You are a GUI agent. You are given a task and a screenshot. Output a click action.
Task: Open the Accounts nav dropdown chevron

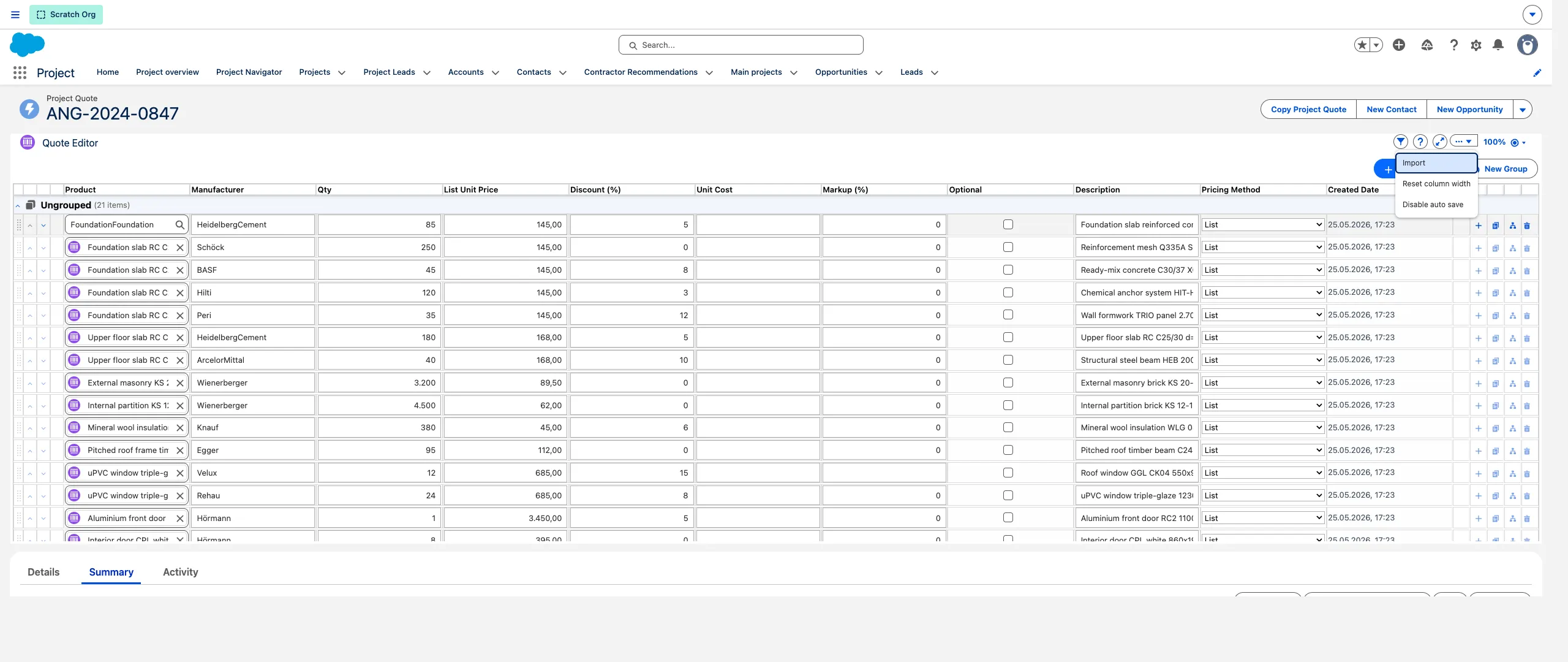[496, 73]
